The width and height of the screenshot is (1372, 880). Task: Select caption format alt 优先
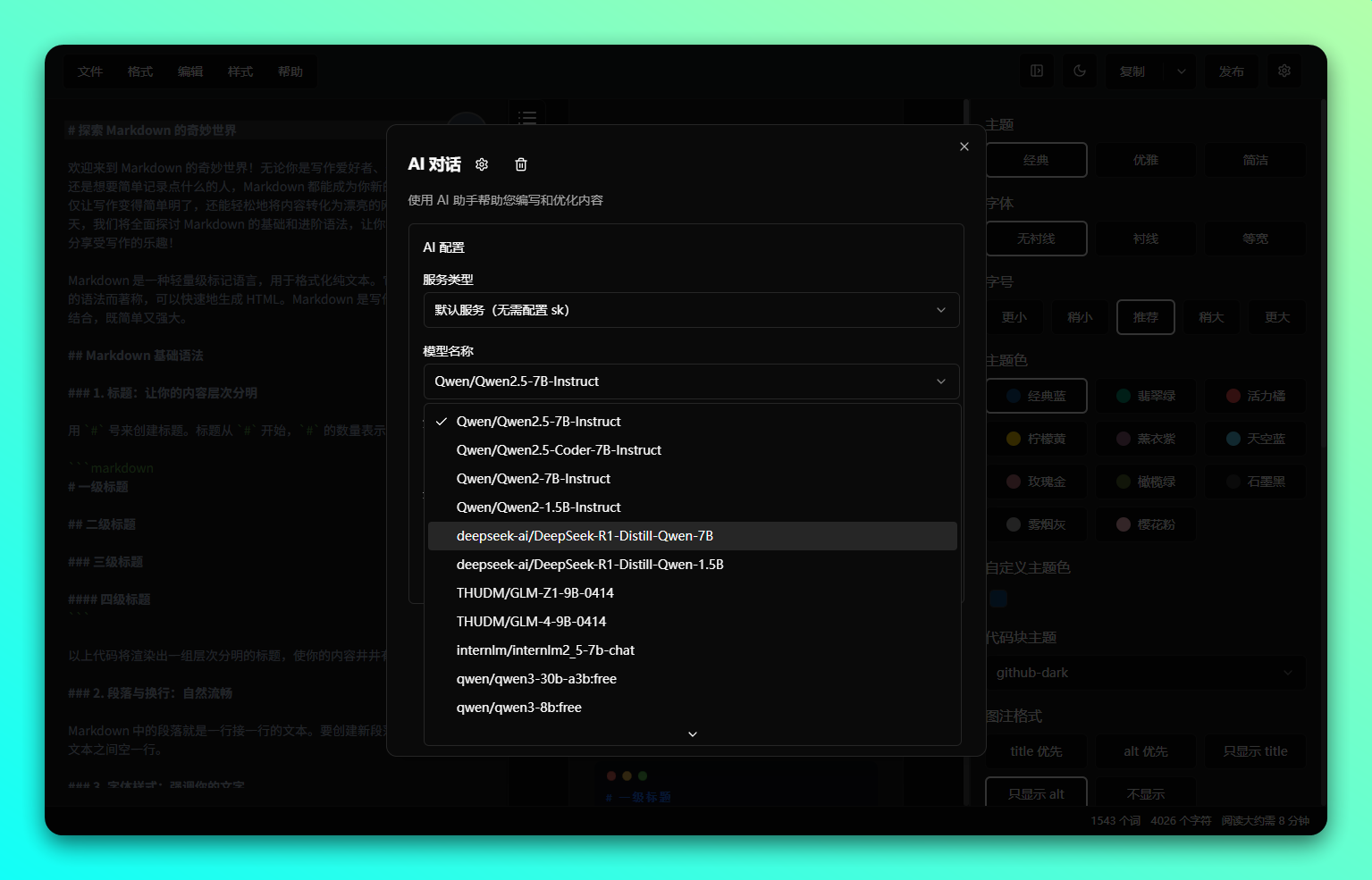click(x=1146, y=751)
